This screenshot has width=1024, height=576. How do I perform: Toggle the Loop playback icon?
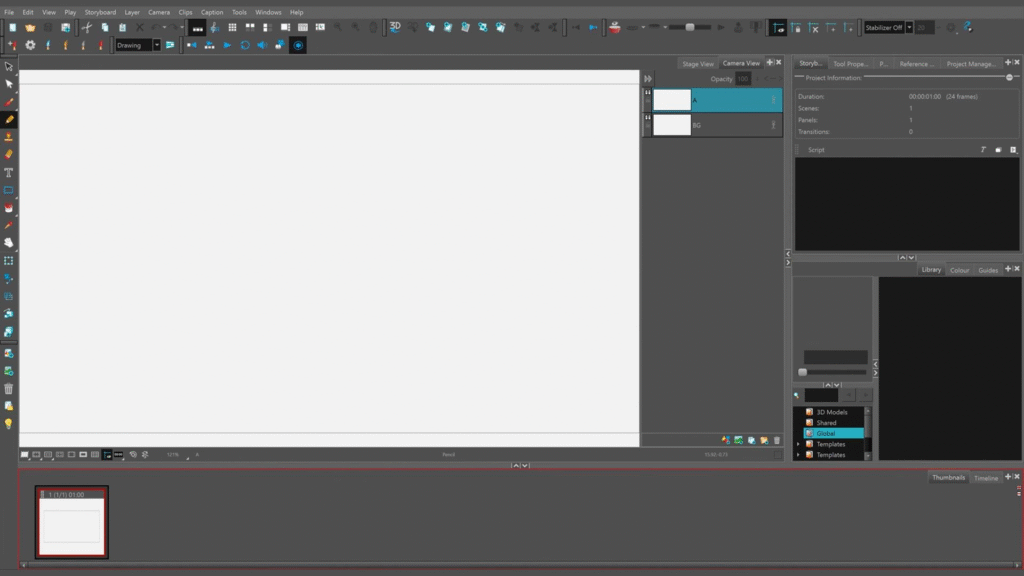coord(245,45)
